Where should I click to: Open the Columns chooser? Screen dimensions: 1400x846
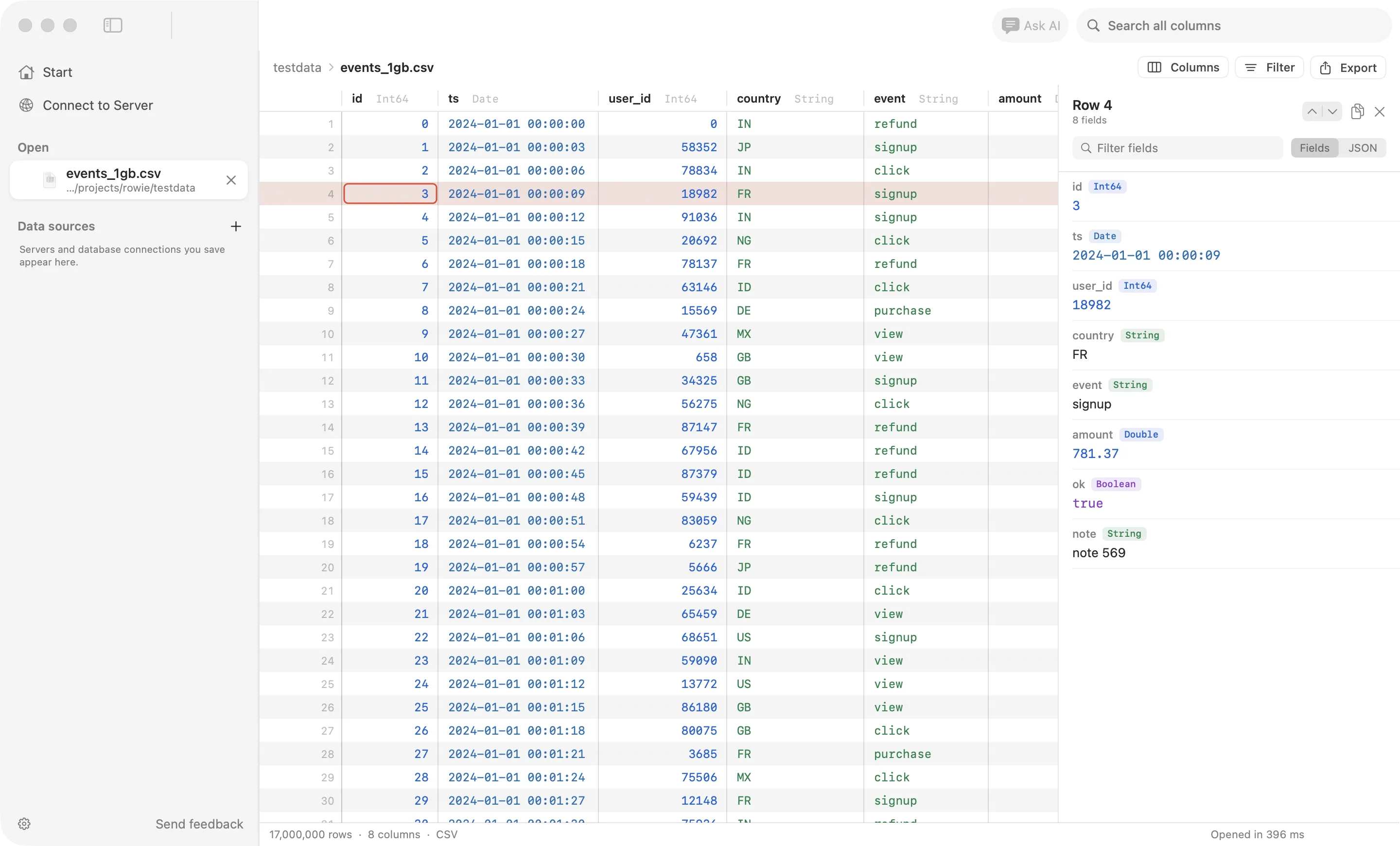tap(1183, 67)
